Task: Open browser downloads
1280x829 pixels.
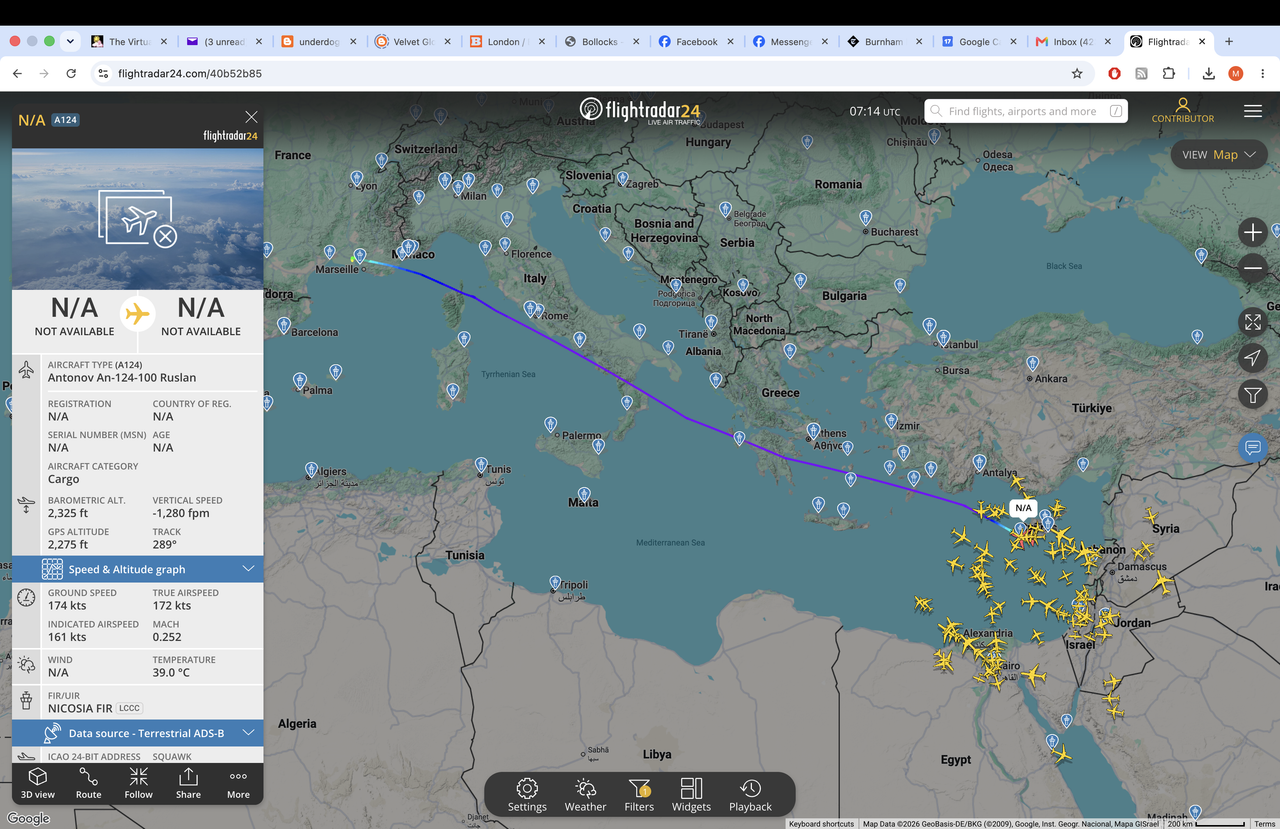Action: [x=1209, y=73]
